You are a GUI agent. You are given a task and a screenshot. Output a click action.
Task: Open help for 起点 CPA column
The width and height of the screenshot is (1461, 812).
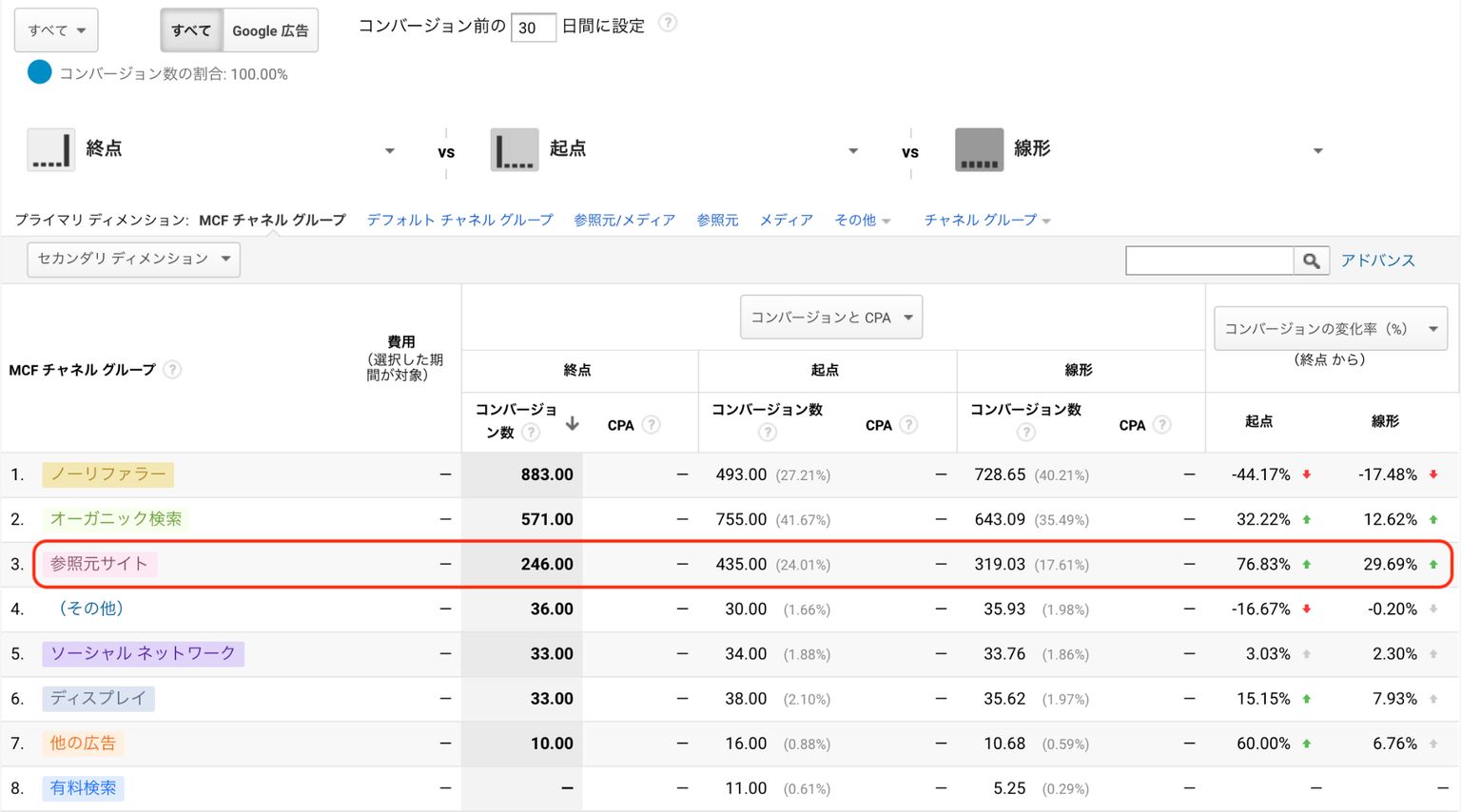909,425
